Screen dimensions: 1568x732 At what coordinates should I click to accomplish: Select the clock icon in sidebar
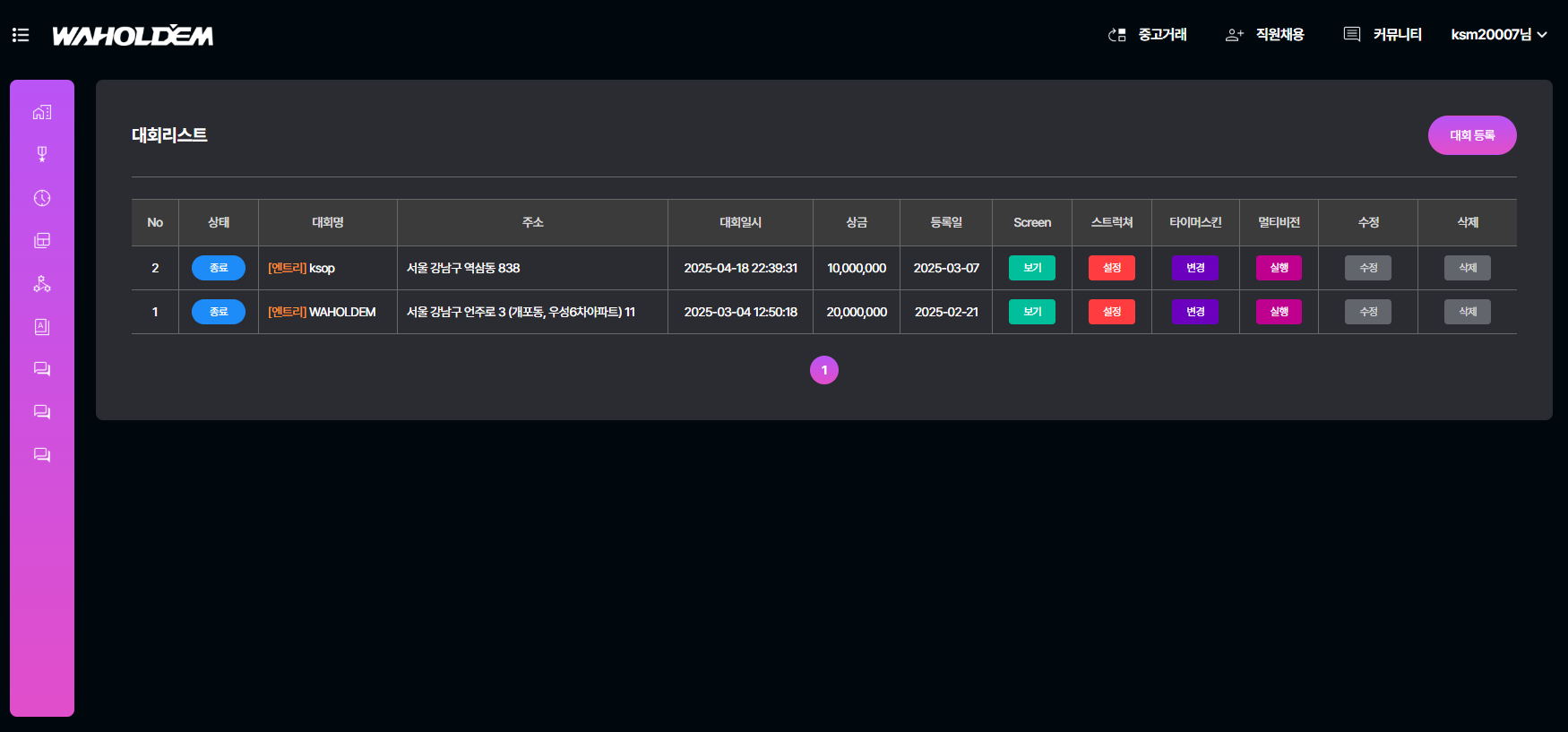(42, 198)
